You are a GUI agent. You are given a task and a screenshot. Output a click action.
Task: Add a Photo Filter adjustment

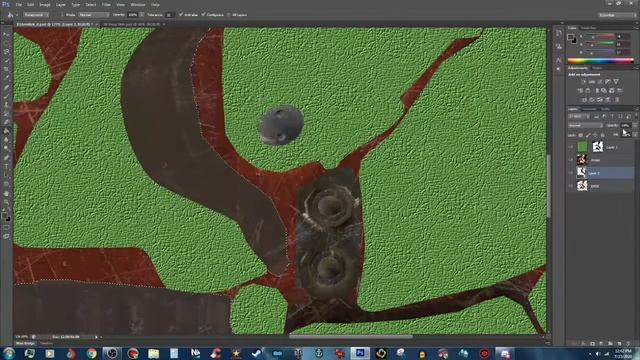pyautogui.click(x=604, y=91)
